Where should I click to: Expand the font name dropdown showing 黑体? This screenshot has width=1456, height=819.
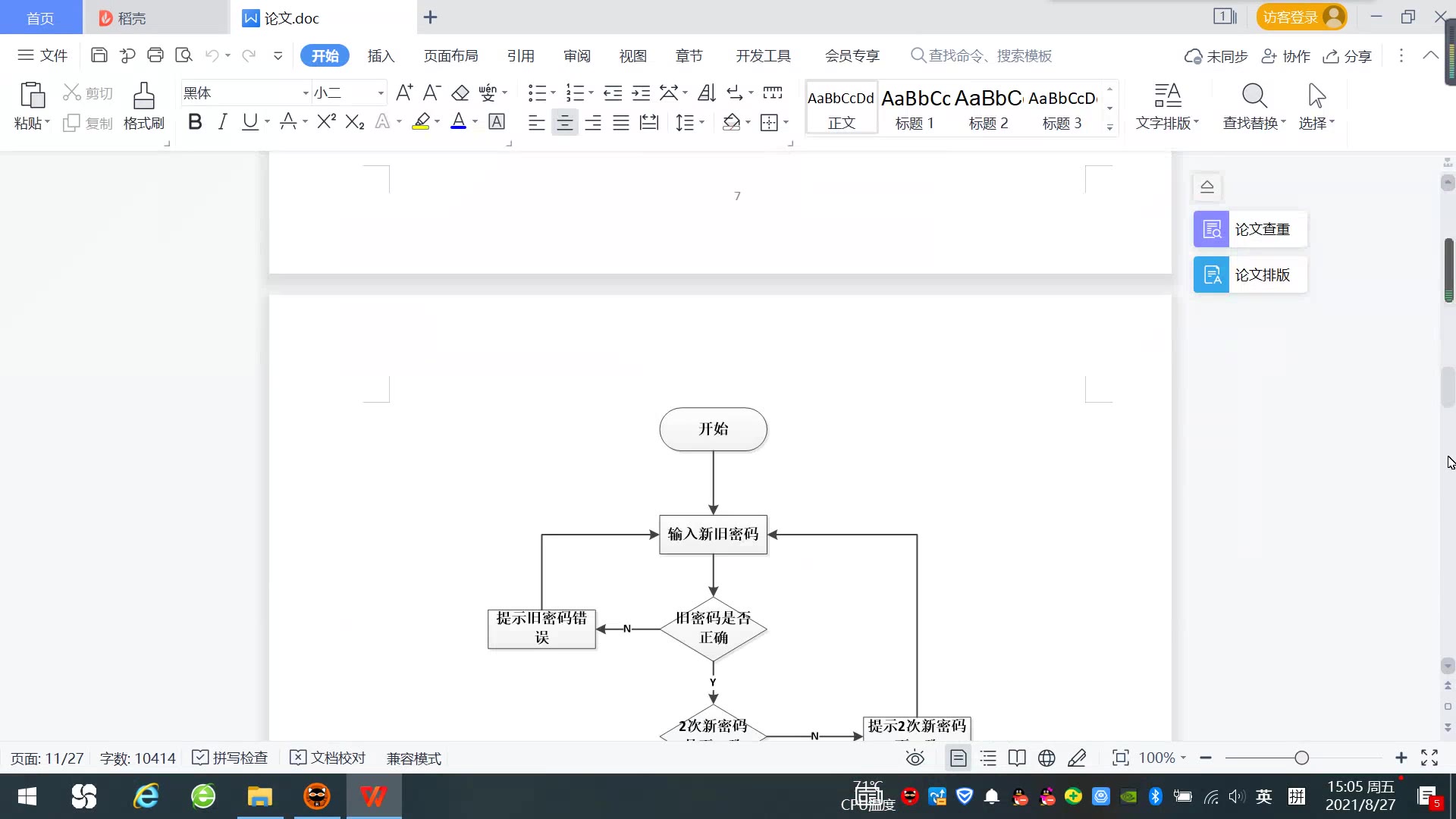306,93
